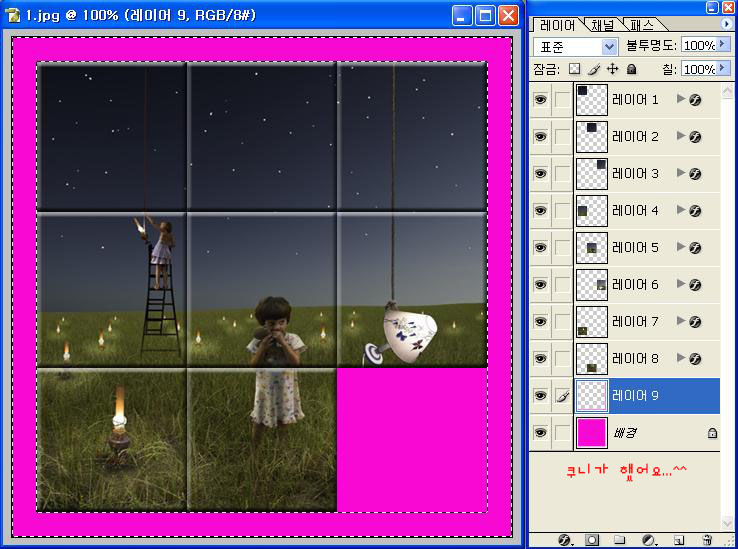Expand effects list of 레이어 2
The width and height of the screenshot is (738, 549).
point(680,136)
